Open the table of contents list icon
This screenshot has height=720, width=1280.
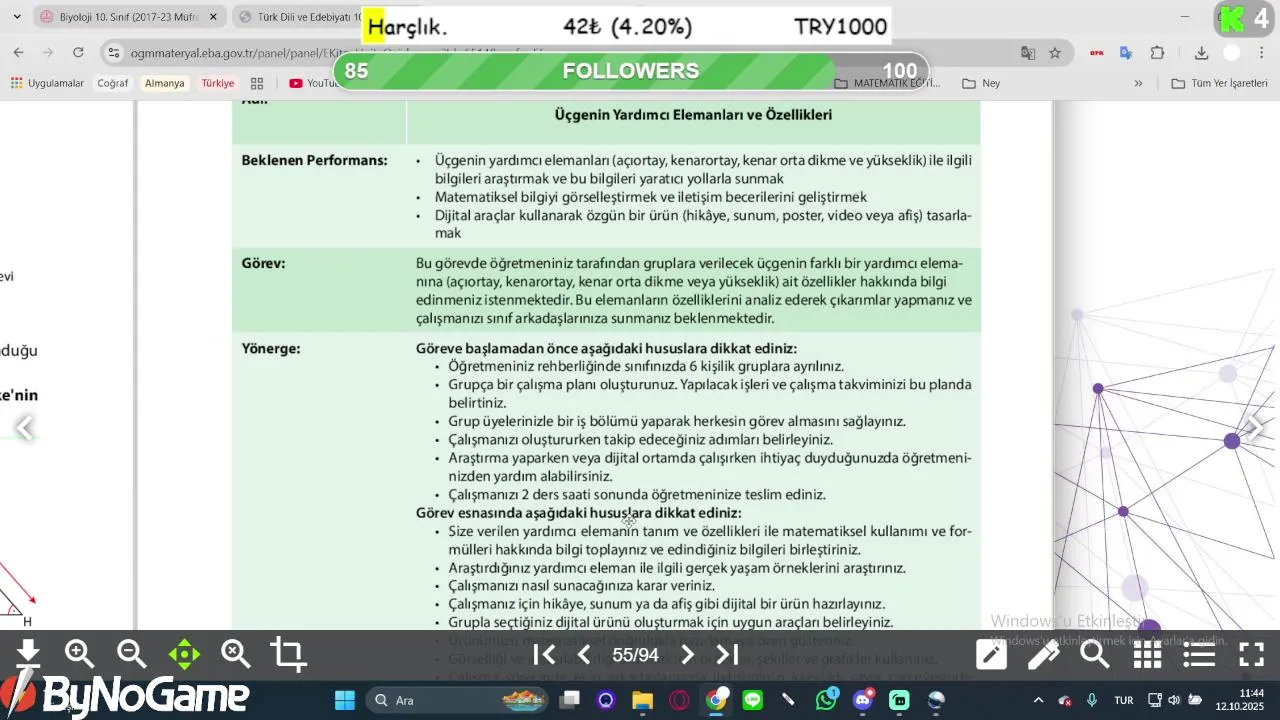1199,655
